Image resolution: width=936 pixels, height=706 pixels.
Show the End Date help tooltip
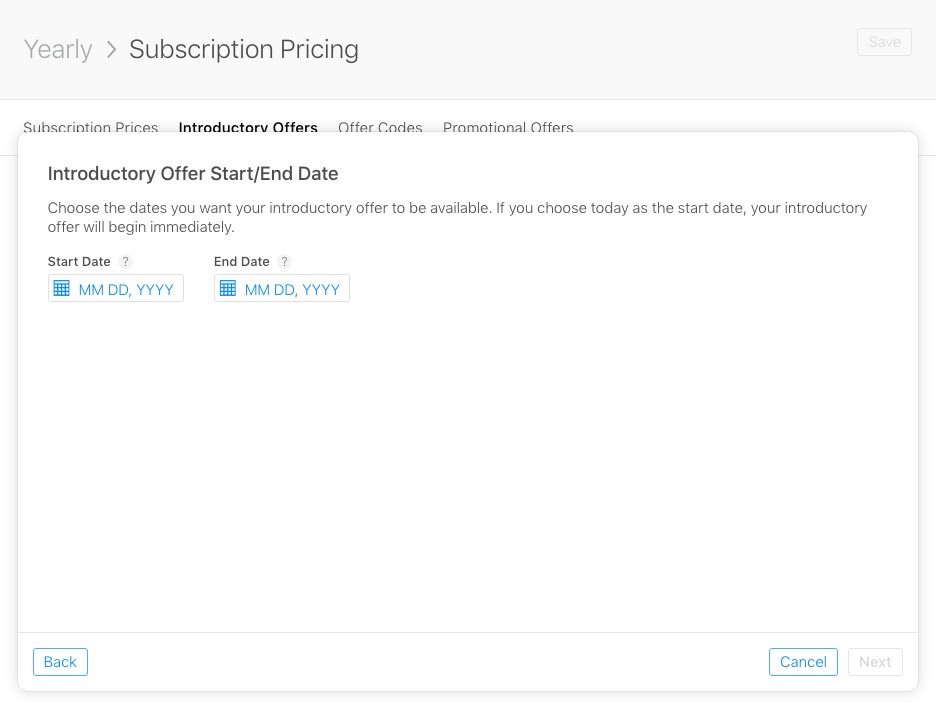pos(284,261)
